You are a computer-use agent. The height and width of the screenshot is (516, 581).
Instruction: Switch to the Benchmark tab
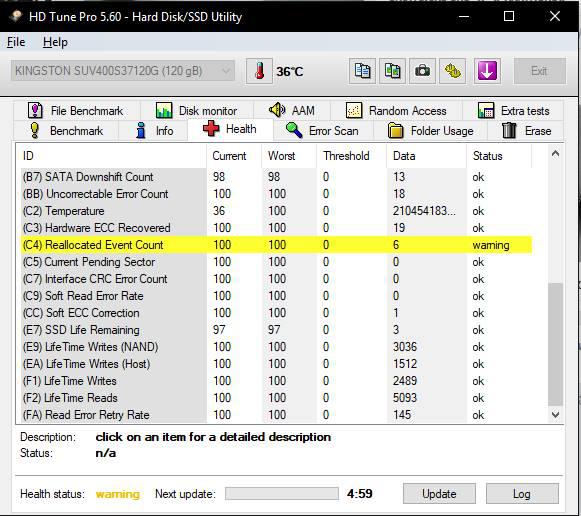(x=67, y=131)
